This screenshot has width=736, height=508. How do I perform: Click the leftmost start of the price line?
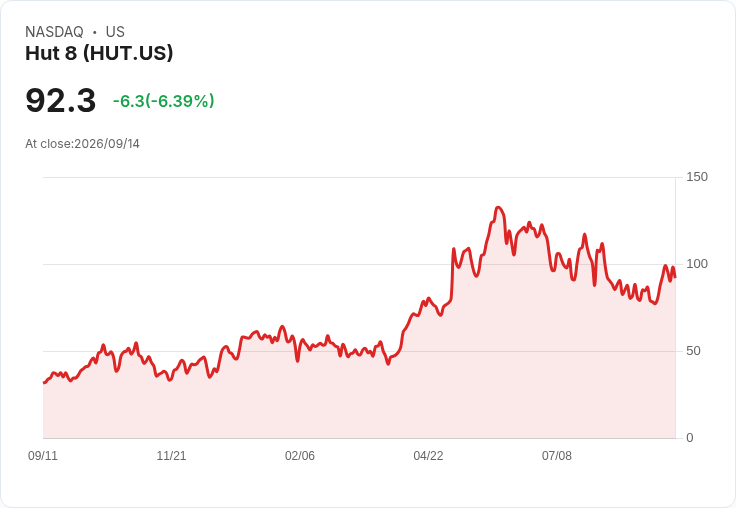(44, 383)
